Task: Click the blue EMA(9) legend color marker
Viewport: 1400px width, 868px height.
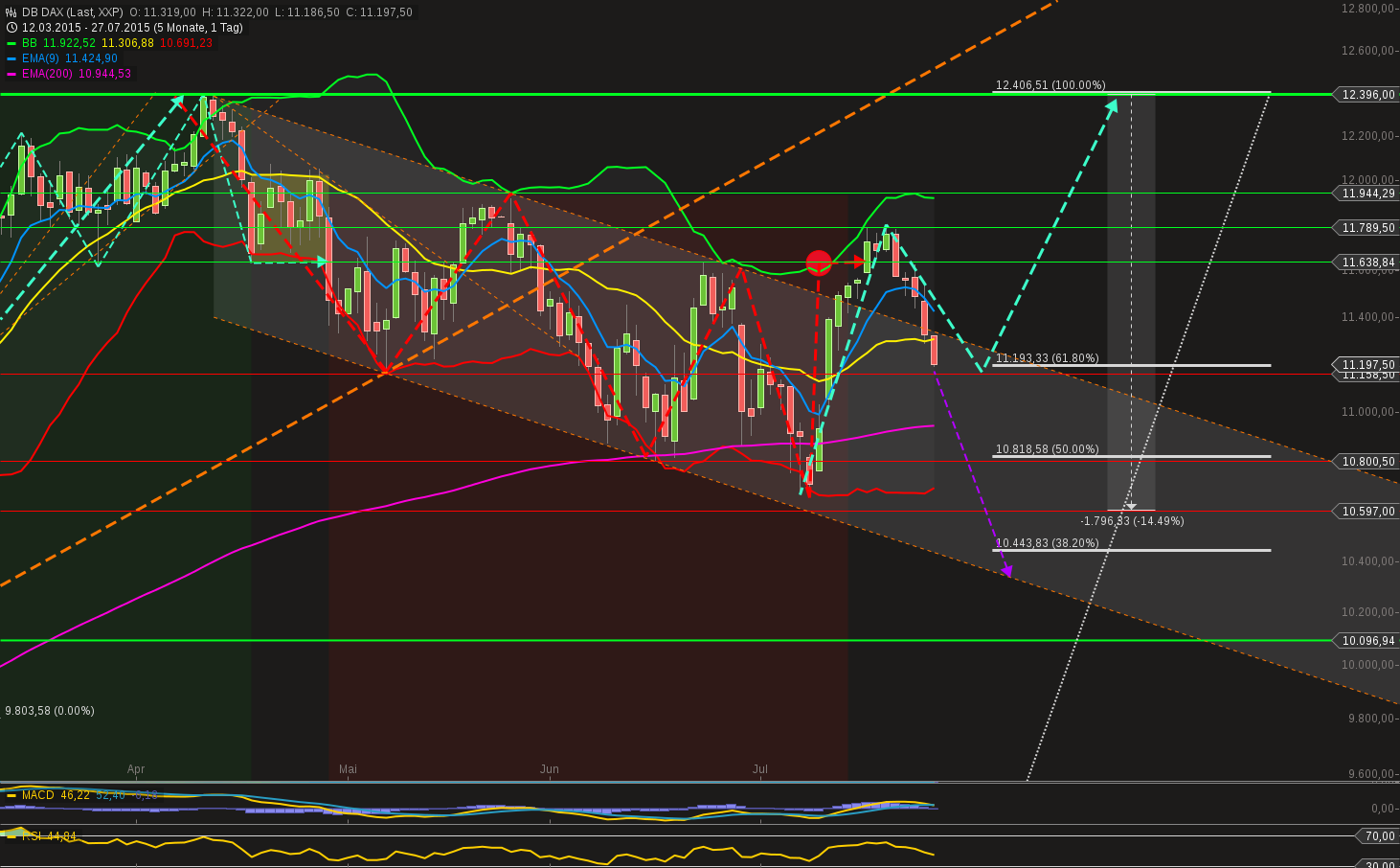Action: tap(11, 58)
